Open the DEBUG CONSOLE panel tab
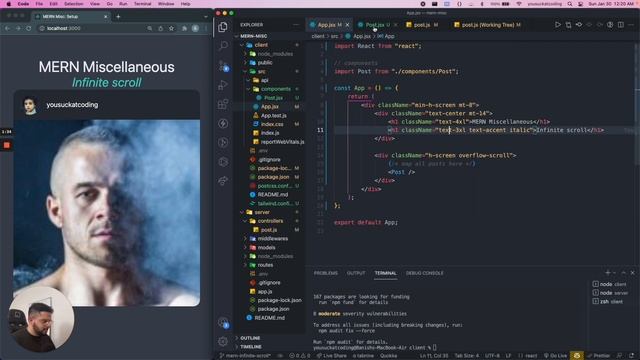 424,273
